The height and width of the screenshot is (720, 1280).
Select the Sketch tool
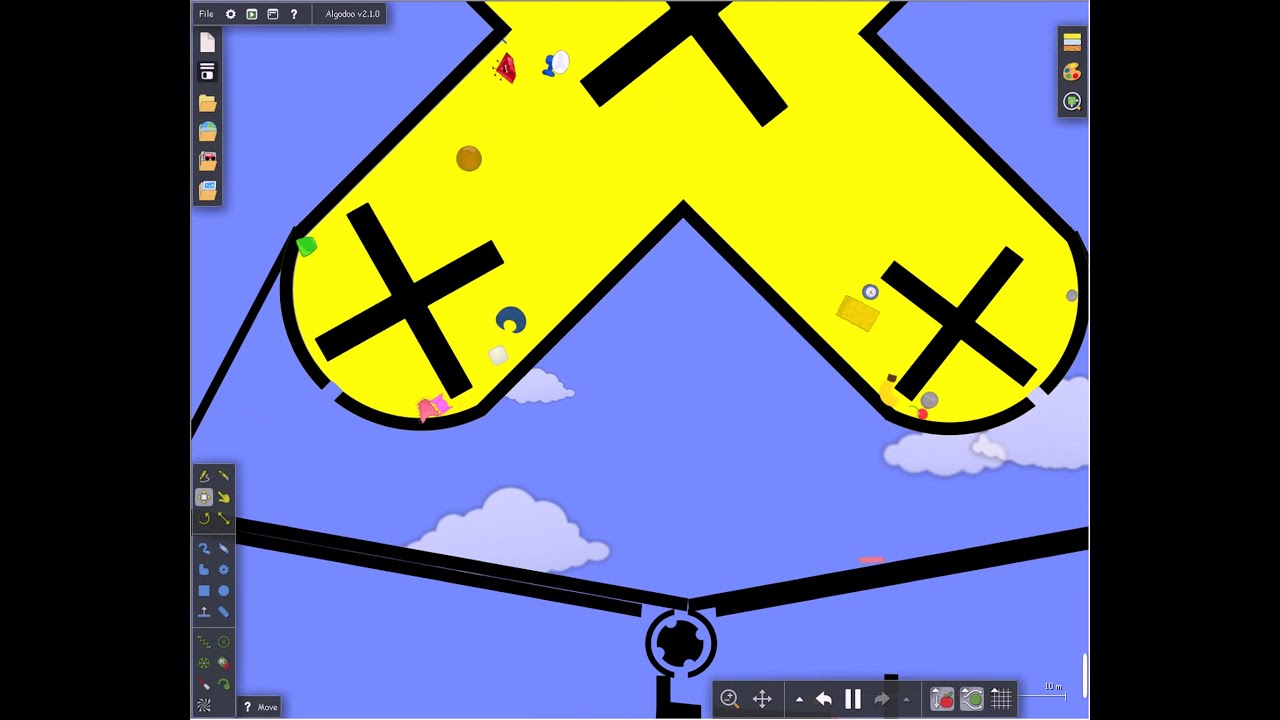(204, 476)
